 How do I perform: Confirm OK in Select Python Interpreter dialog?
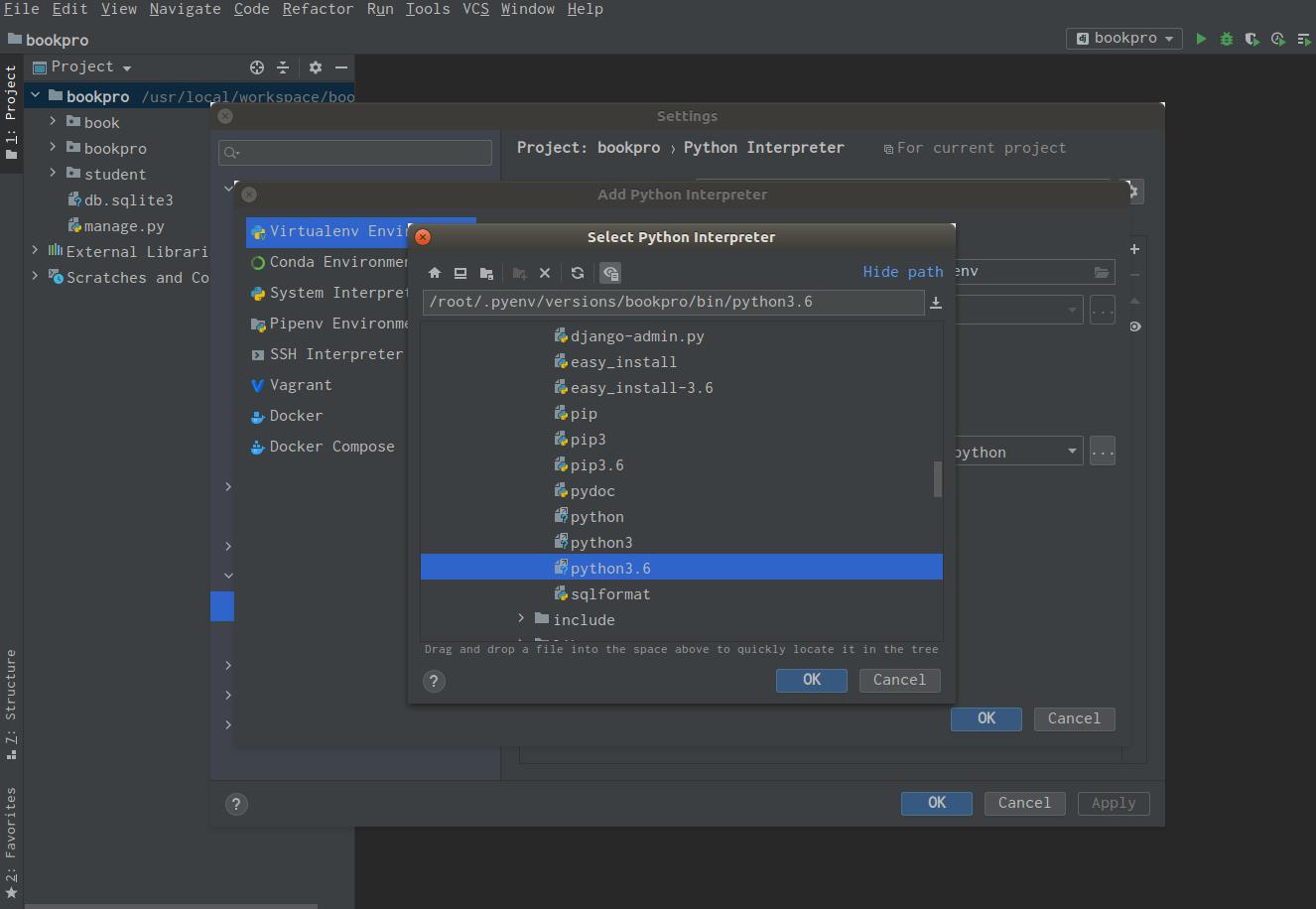812,680
